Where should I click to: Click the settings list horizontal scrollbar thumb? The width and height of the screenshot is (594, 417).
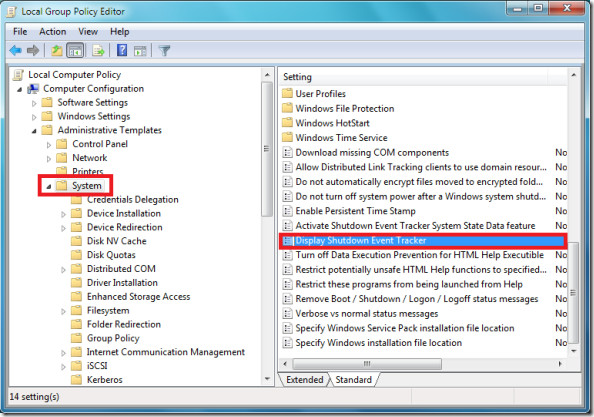click(367, 364)
